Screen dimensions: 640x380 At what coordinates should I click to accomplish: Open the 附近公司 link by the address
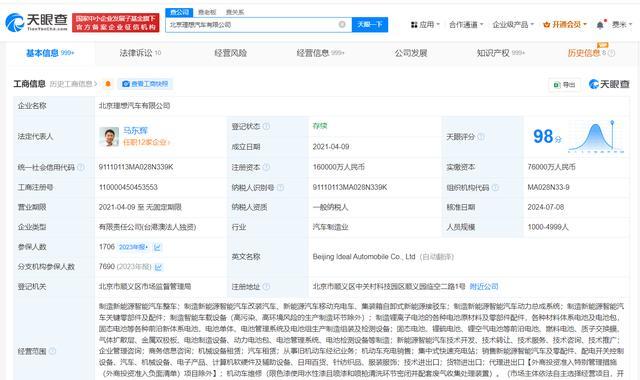click(x=484, y=287)
